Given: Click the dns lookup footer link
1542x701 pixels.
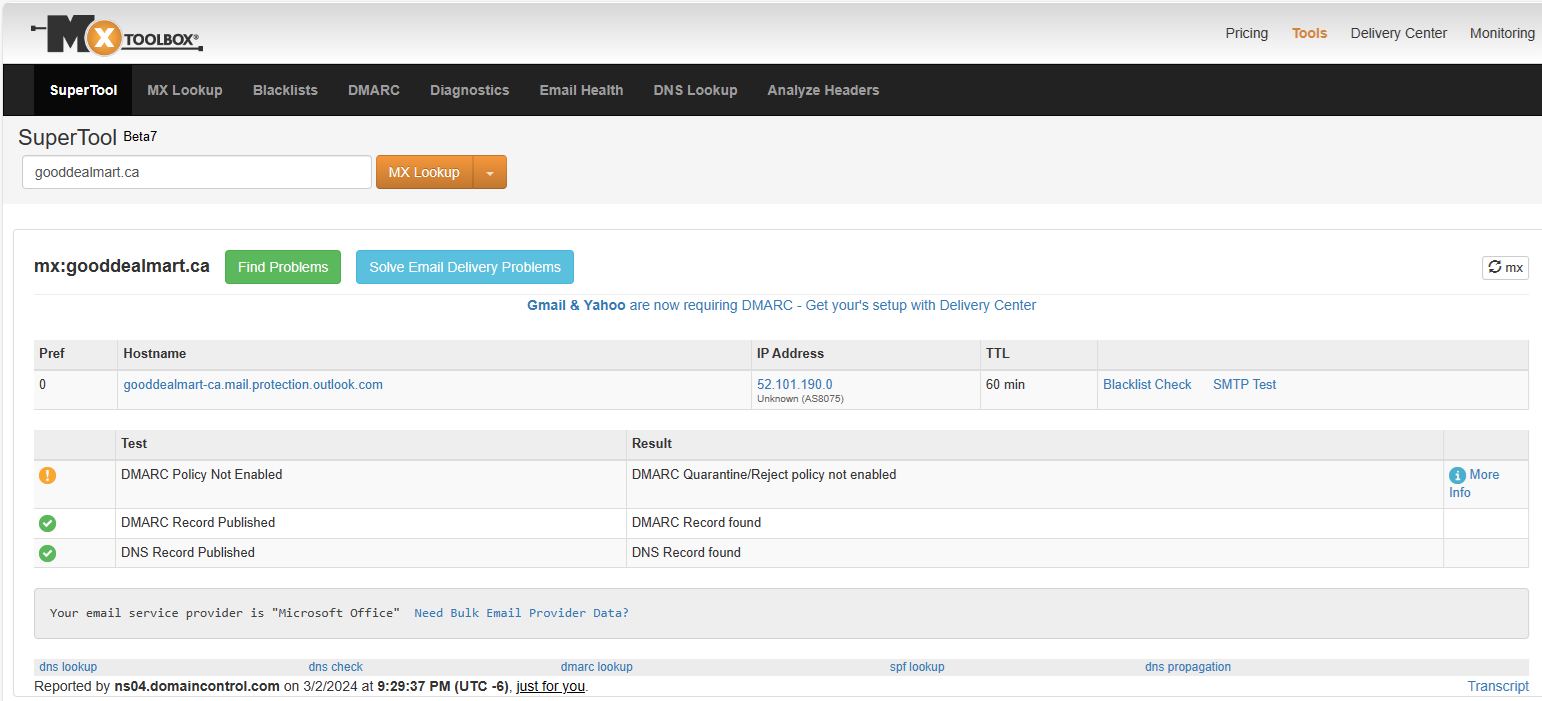Looking at the screenshot, I should click(x=68, y=667).
